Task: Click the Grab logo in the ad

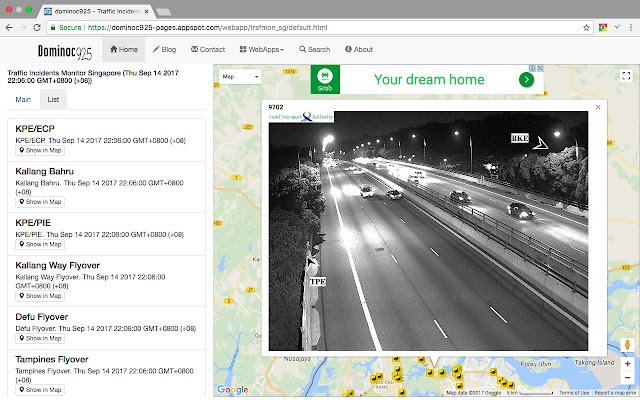Action: [x=325, y=80]
